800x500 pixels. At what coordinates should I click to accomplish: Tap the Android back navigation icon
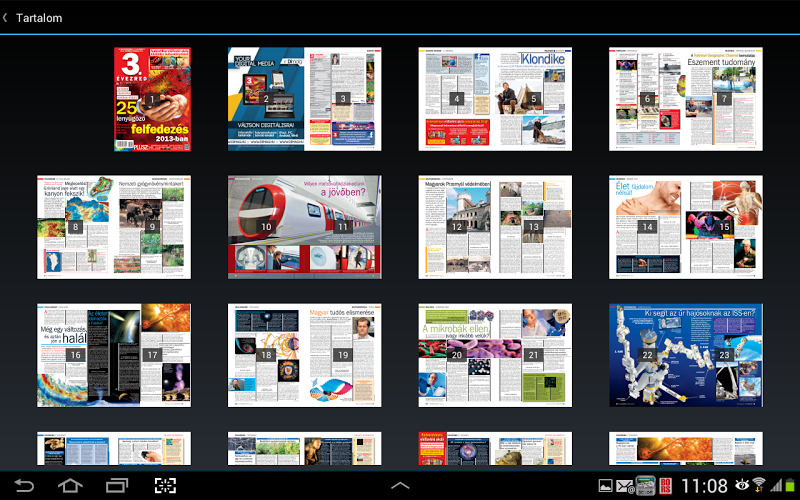tap(24, 485)
